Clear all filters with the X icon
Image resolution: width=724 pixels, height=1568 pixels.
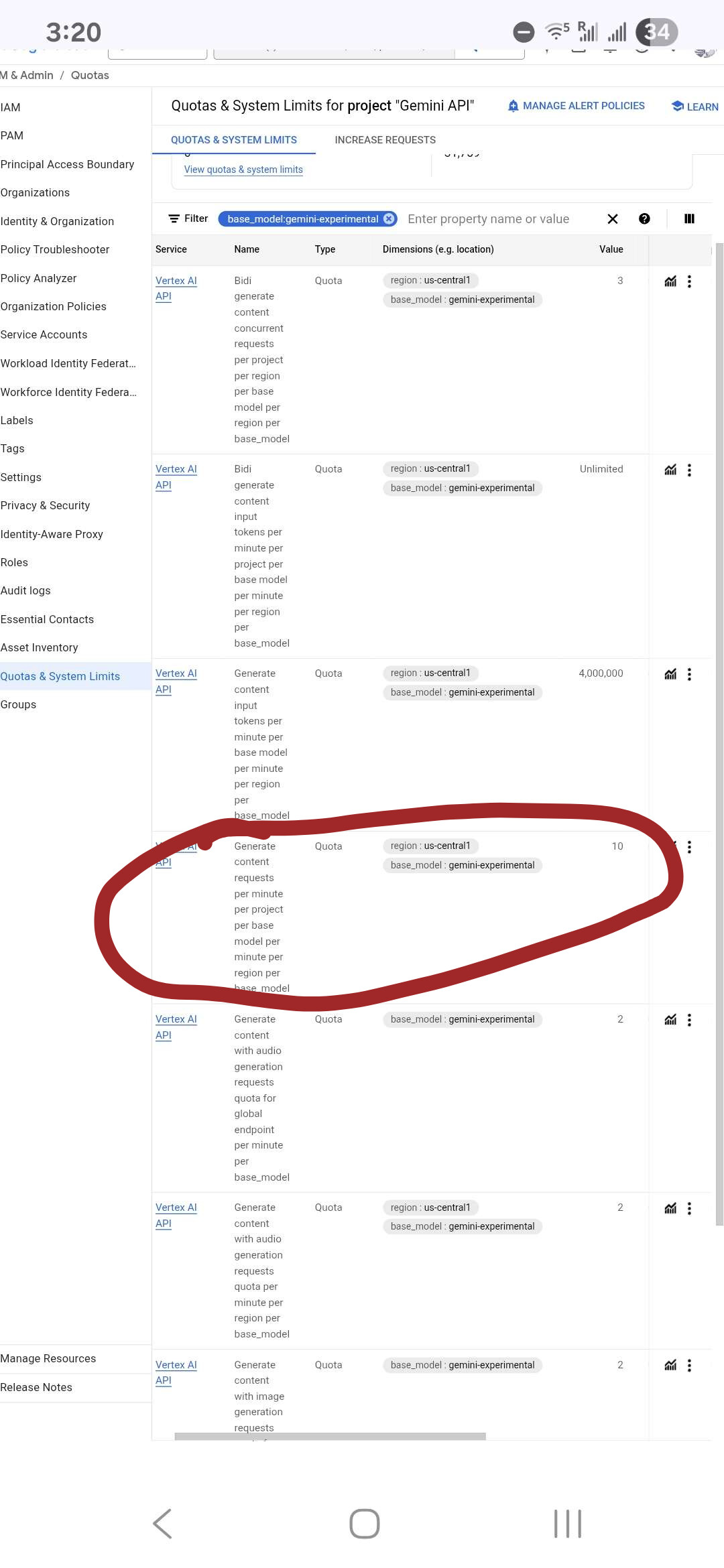tap(612, 219)
